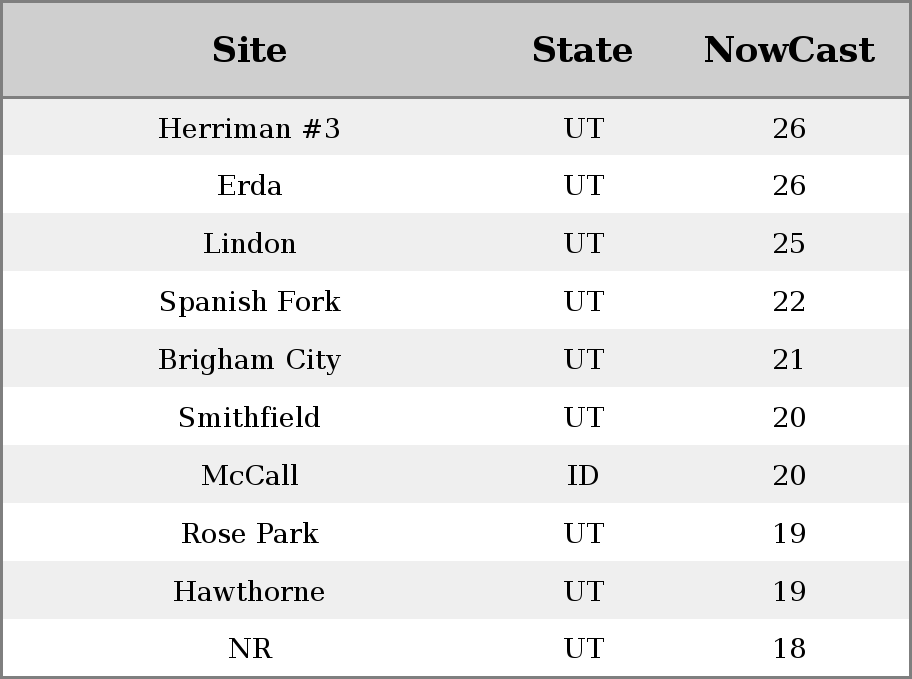Select the NR site cell
This screenshot has width=912, height=679.
[249, 649]
